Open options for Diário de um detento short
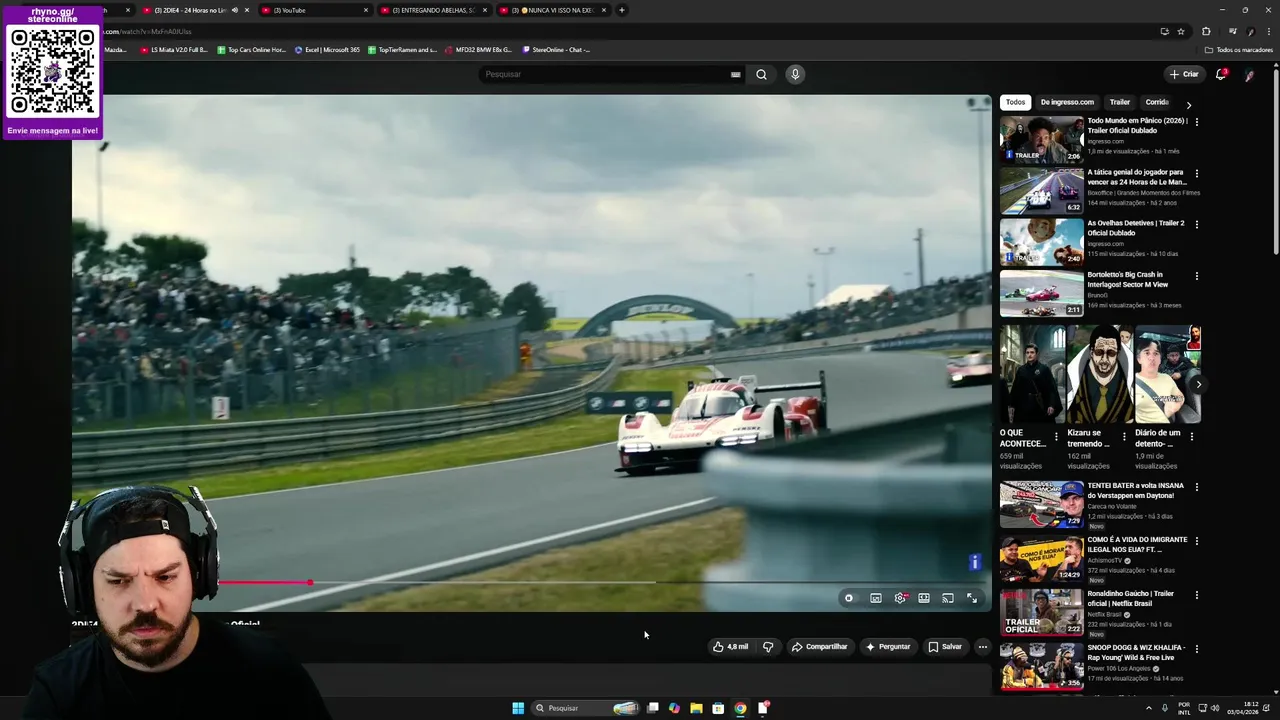Viewport: 1280px width, 720px height. pyautogui.click(x=1191, y=437)
